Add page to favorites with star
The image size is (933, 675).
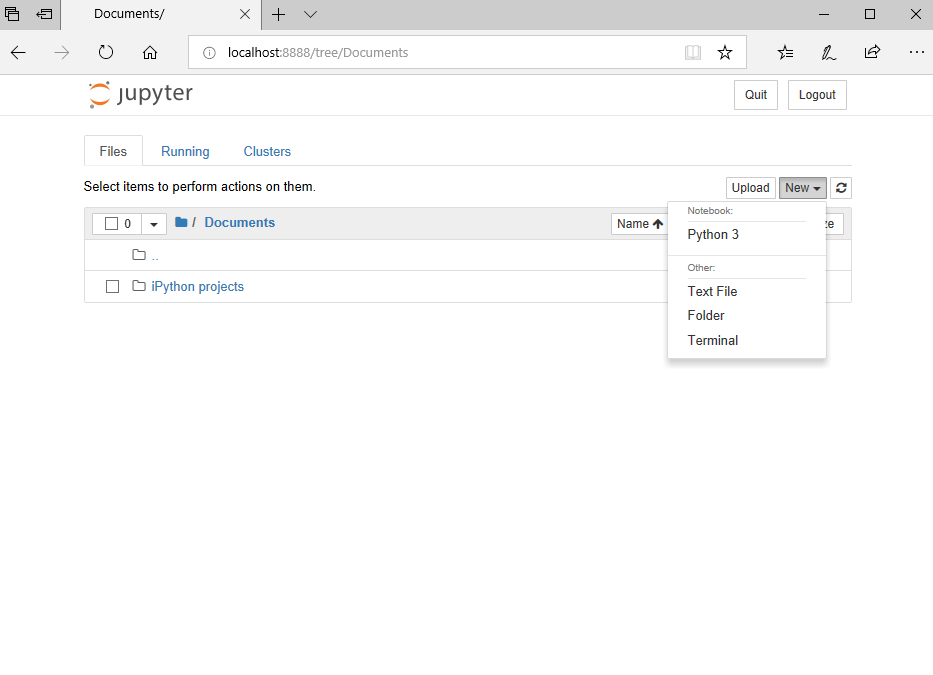pos(725,53)
